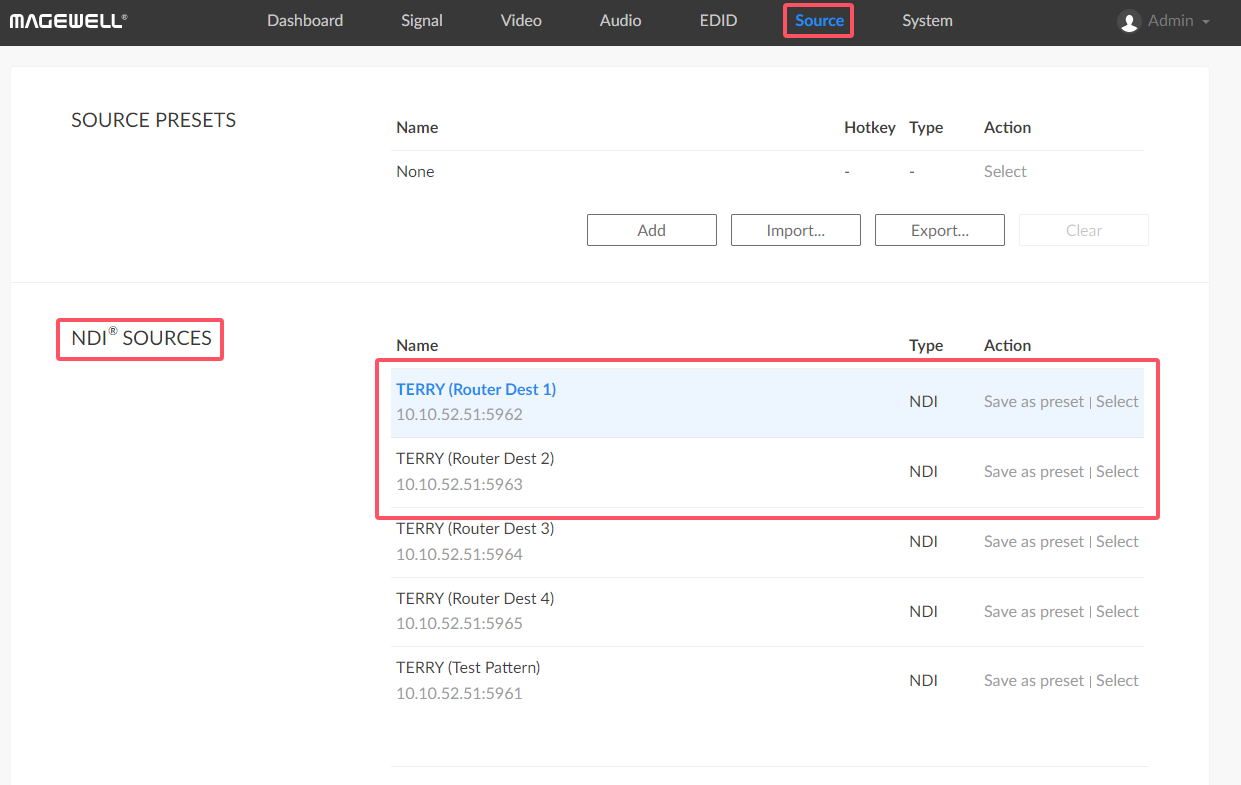Select the Router Dest 2 source

(1117, 472)
